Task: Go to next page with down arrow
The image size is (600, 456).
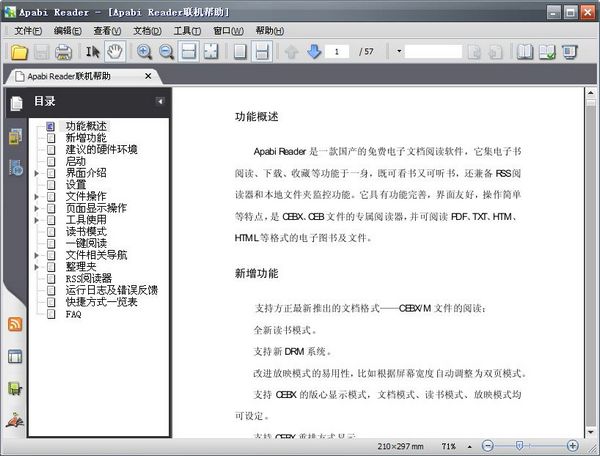Action: pyautogui.click(x=313, y=52)
